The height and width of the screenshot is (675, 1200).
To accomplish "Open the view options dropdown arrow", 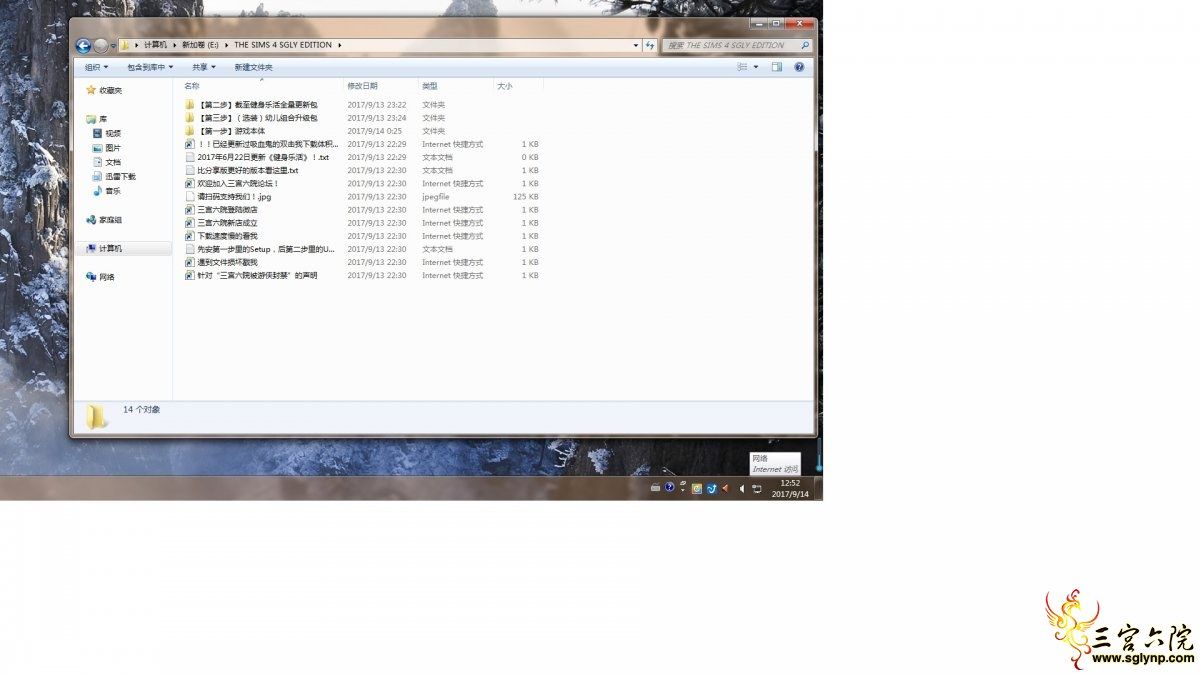I will click(x=756, y=67).
